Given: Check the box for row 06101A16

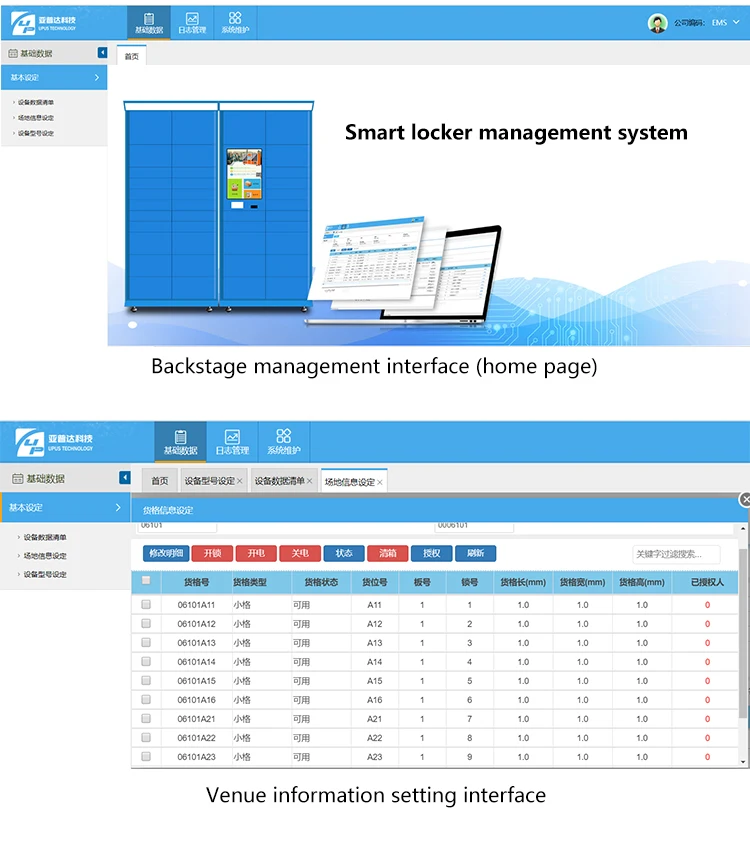Looking at the screenshot, I should point(146,699).
